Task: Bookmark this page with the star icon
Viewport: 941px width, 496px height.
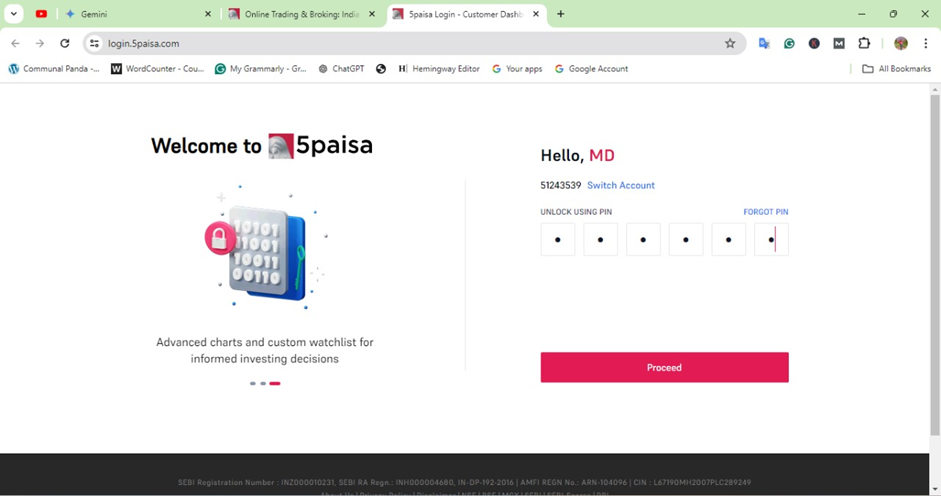Action: (x=730, y=43)
